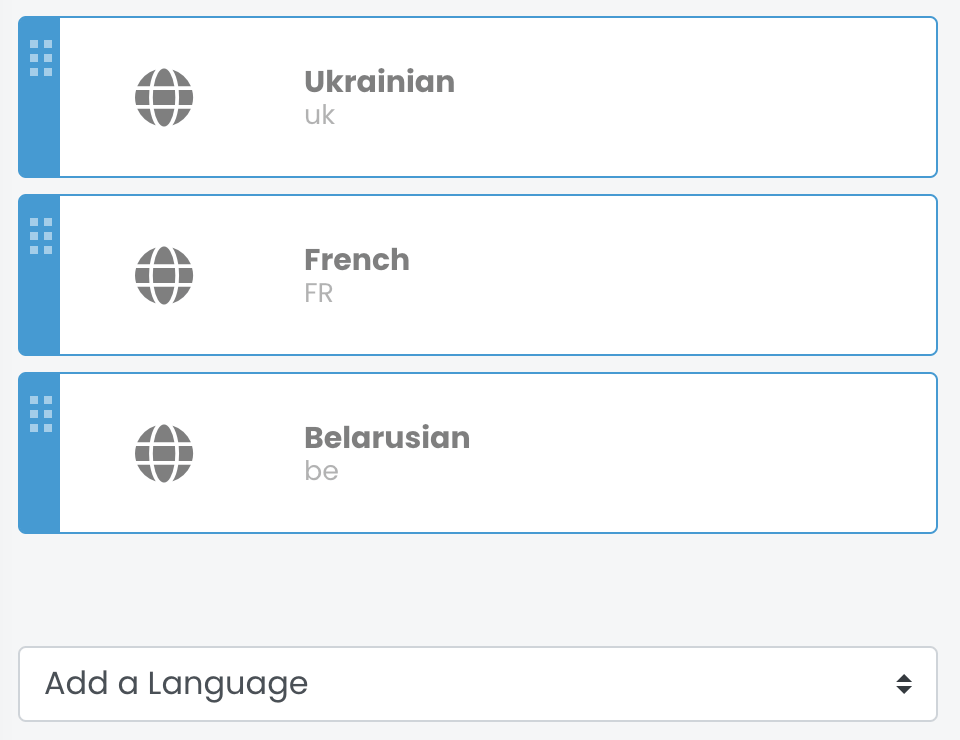
Task: Click the globe icon beside Ukrainian
Action: (x=164, y=98)
